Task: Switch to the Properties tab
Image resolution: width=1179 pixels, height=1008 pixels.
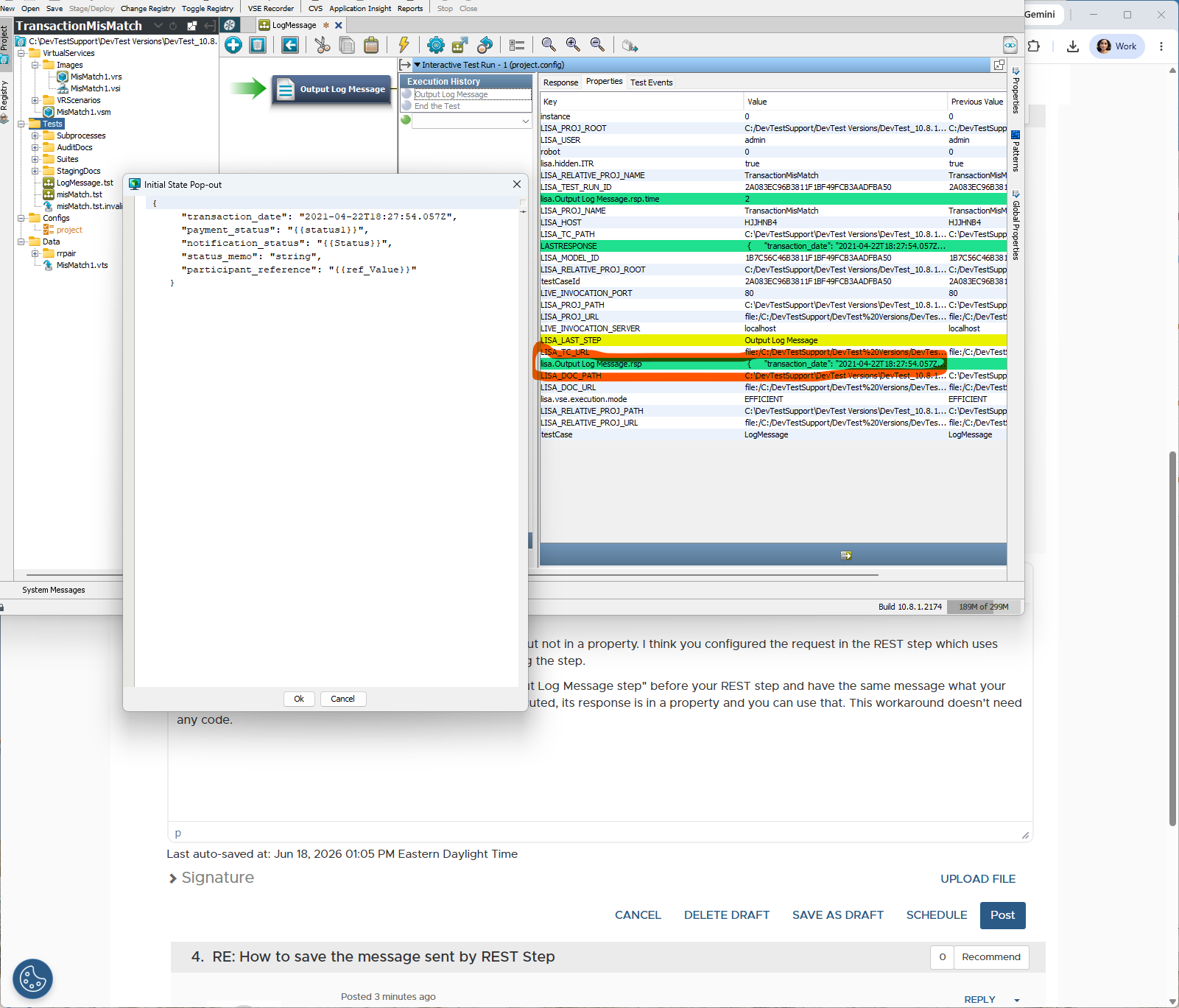Action: tap(604, 82)
